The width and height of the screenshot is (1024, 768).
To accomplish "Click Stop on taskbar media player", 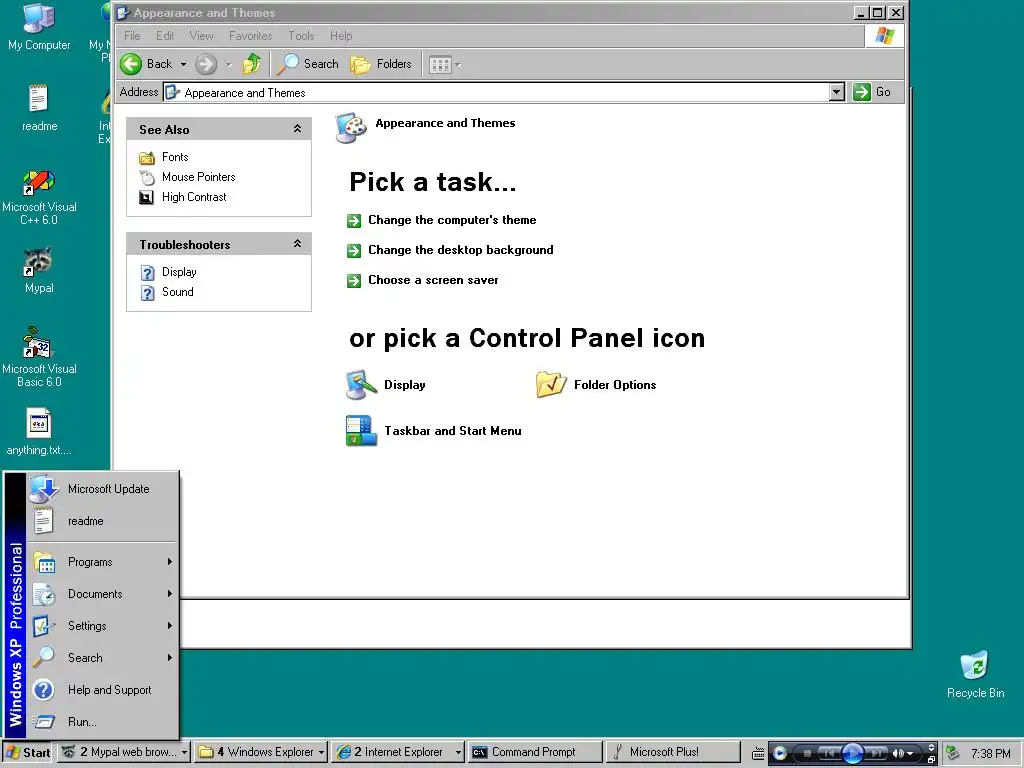I will (x=807, y=753).
